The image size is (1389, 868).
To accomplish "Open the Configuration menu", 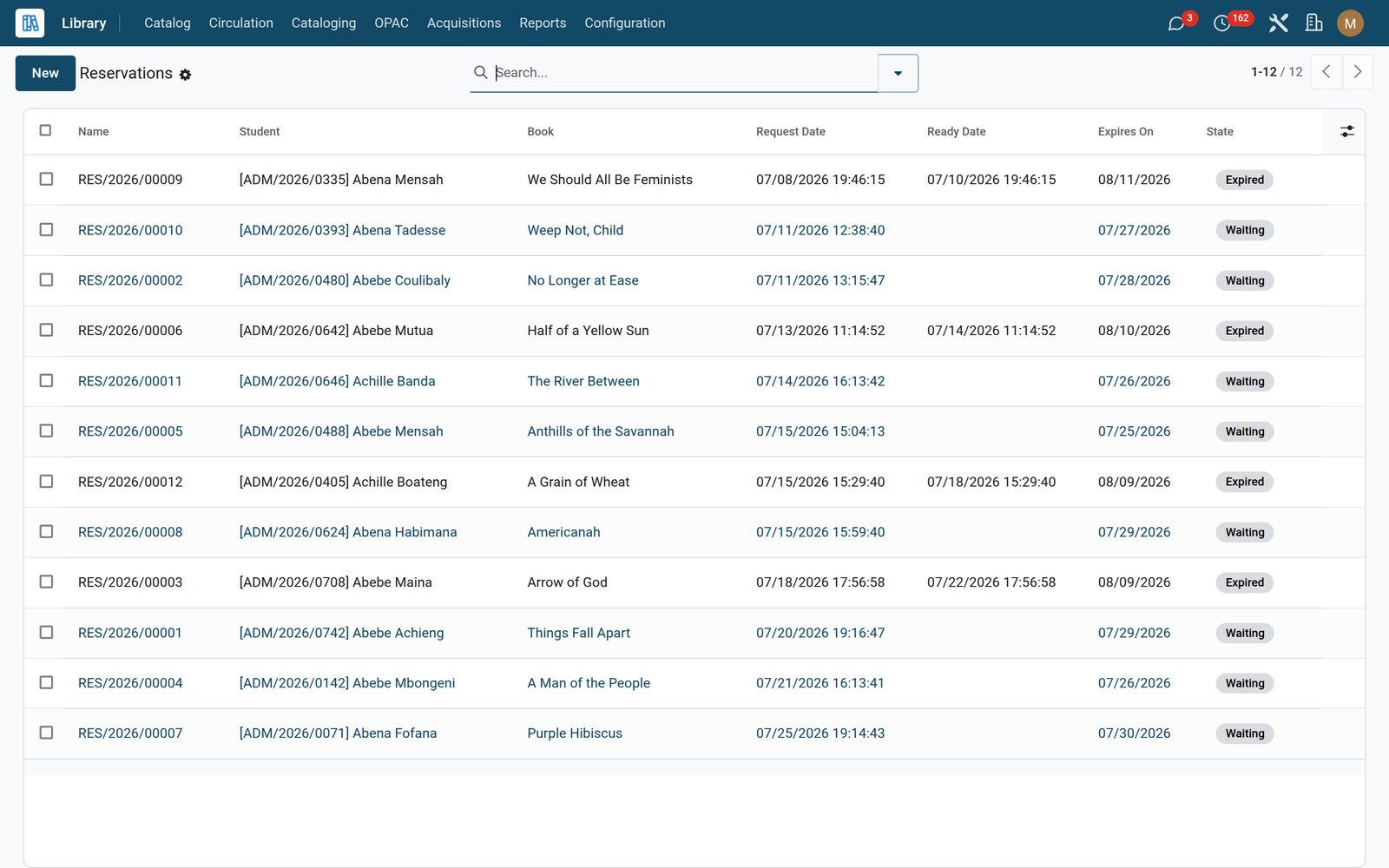I will 624,23.
